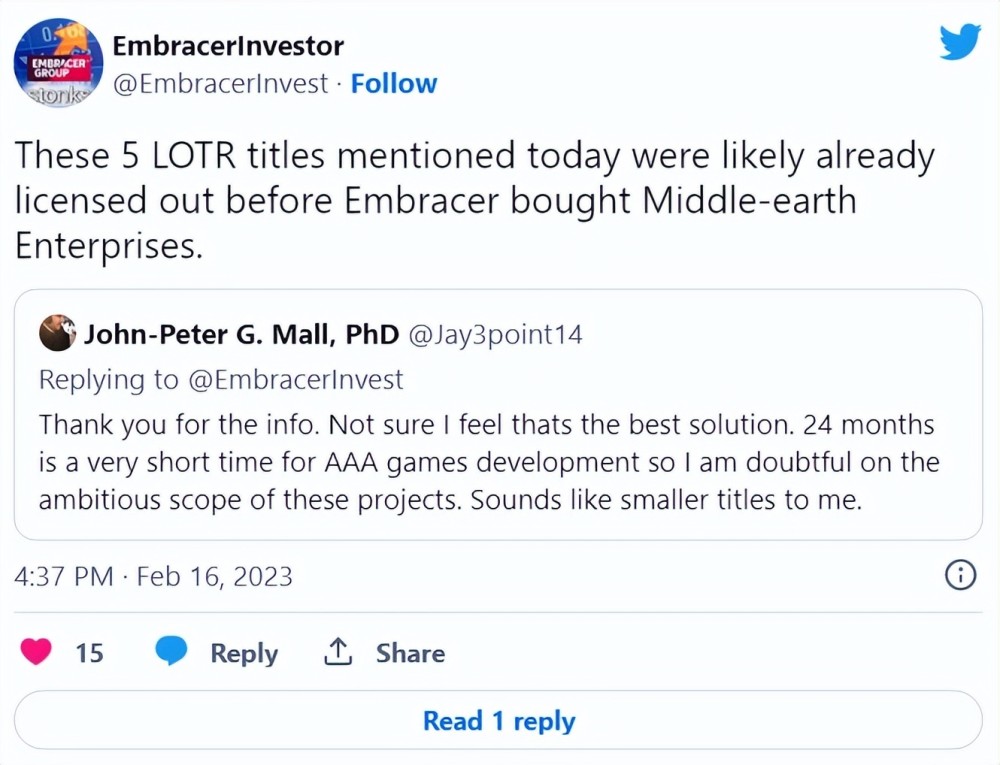Image resolution: width=1000 pixels, height=765 pixels.
Task: Open the tweet info circle icon
Action: (x=960, y=575)
